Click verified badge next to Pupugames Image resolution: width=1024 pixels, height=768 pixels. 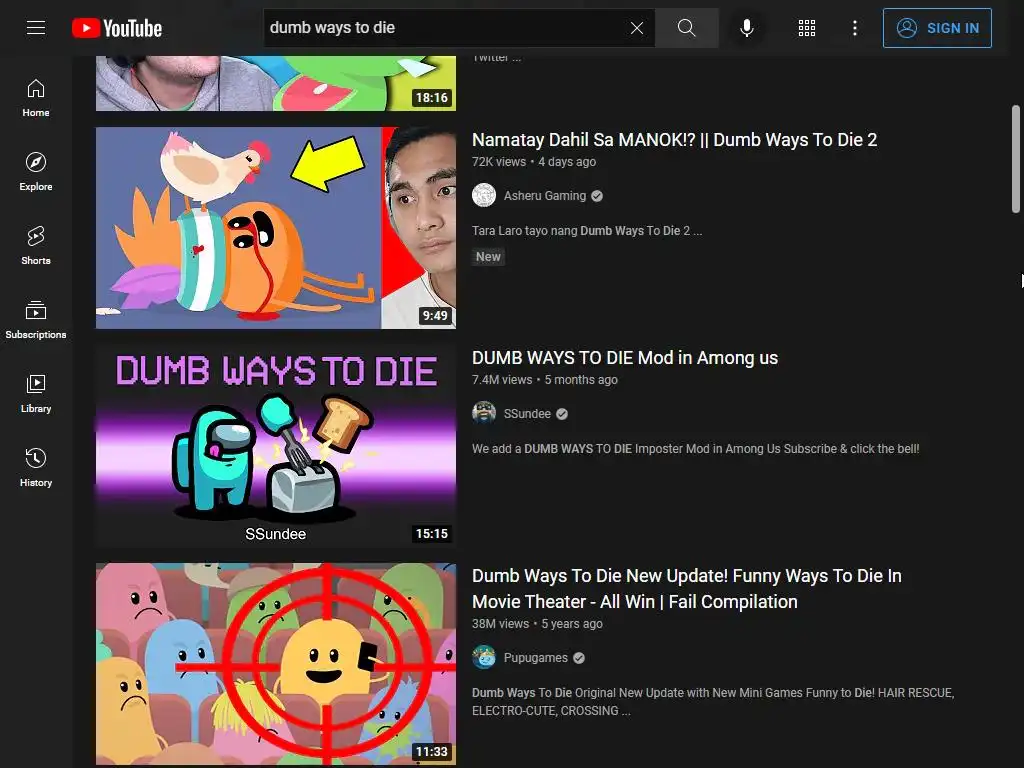click(x=579, y=658)
